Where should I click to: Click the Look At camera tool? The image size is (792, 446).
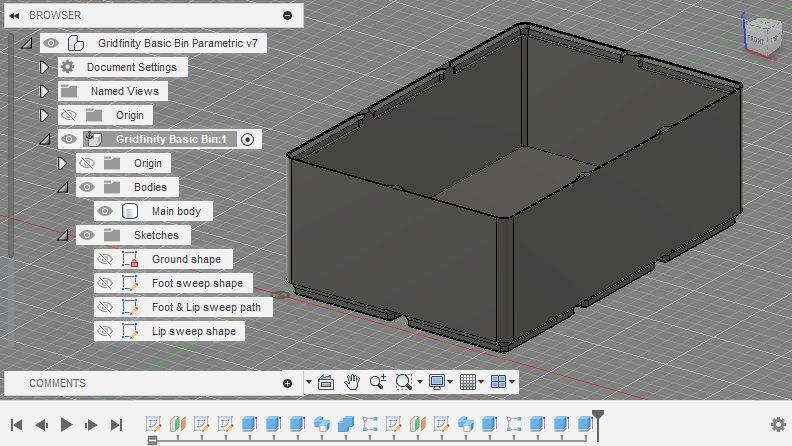[326, 382]
